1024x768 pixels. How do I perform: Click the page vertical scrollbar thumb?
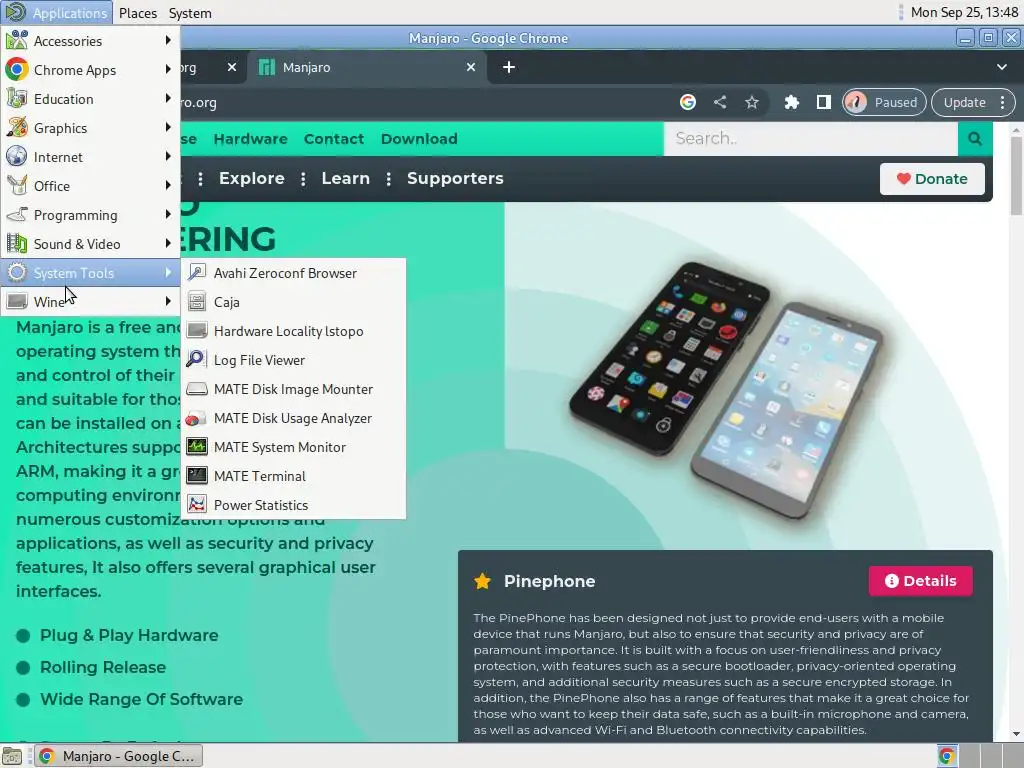(x=1016, y=176)
